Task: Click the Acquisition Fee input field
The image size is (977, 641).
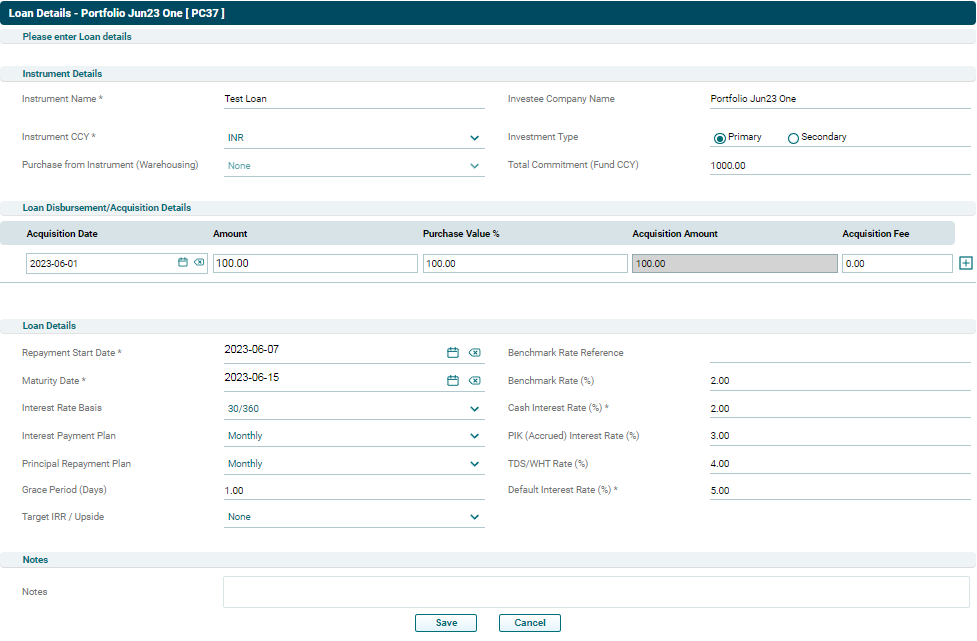Action: coord(897,264)
